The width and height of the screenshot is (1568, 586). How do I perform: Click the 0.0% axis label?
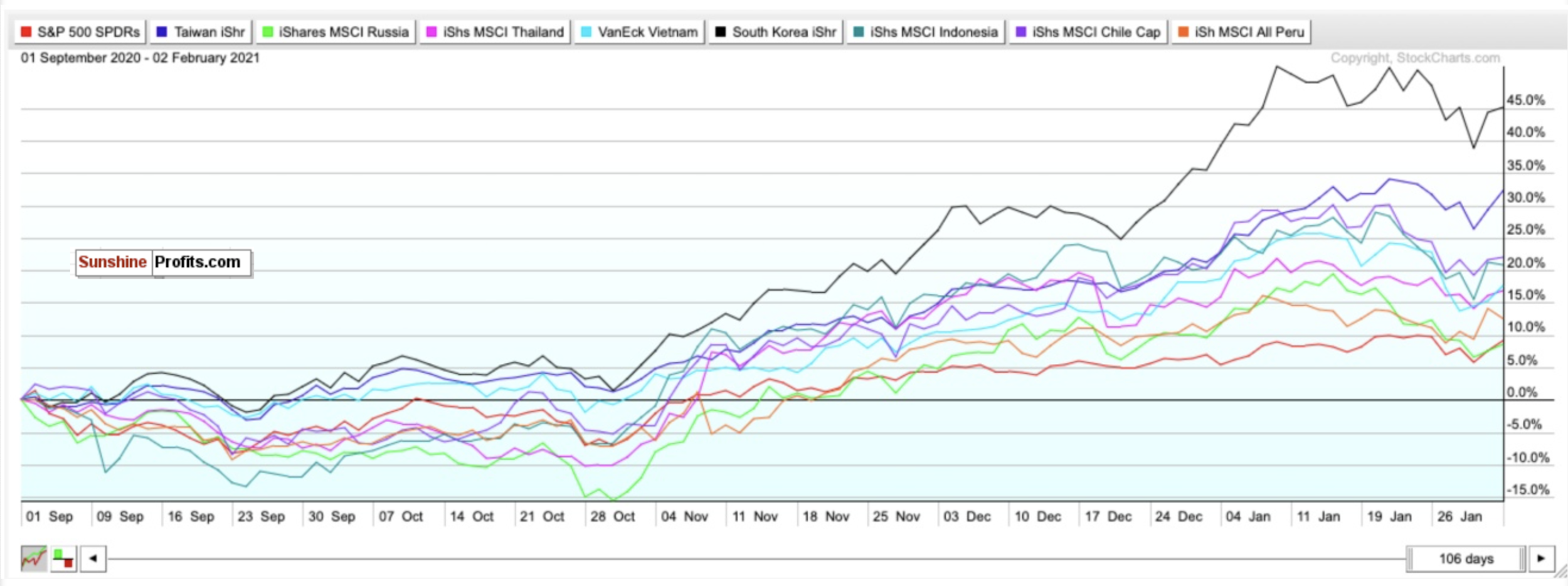click(1522, 392)
